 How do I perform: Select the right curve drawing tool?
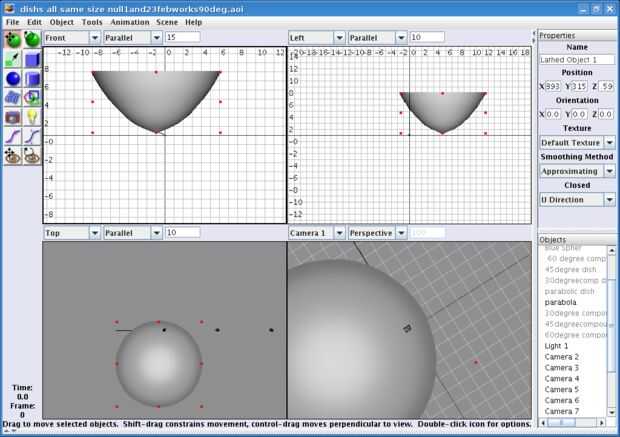tap(32, 136)
